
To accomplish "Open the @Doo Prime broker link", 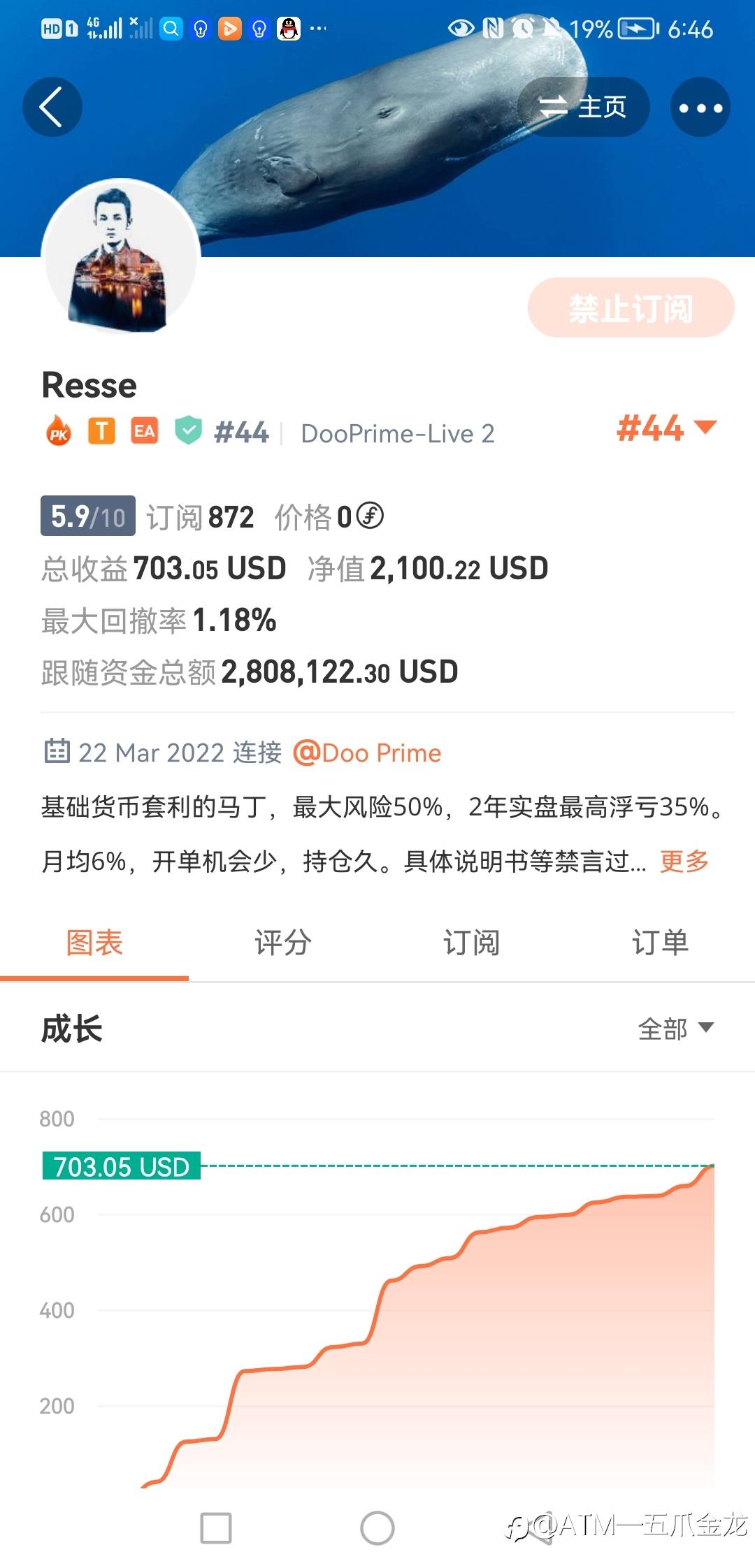I will pos(367,753).
